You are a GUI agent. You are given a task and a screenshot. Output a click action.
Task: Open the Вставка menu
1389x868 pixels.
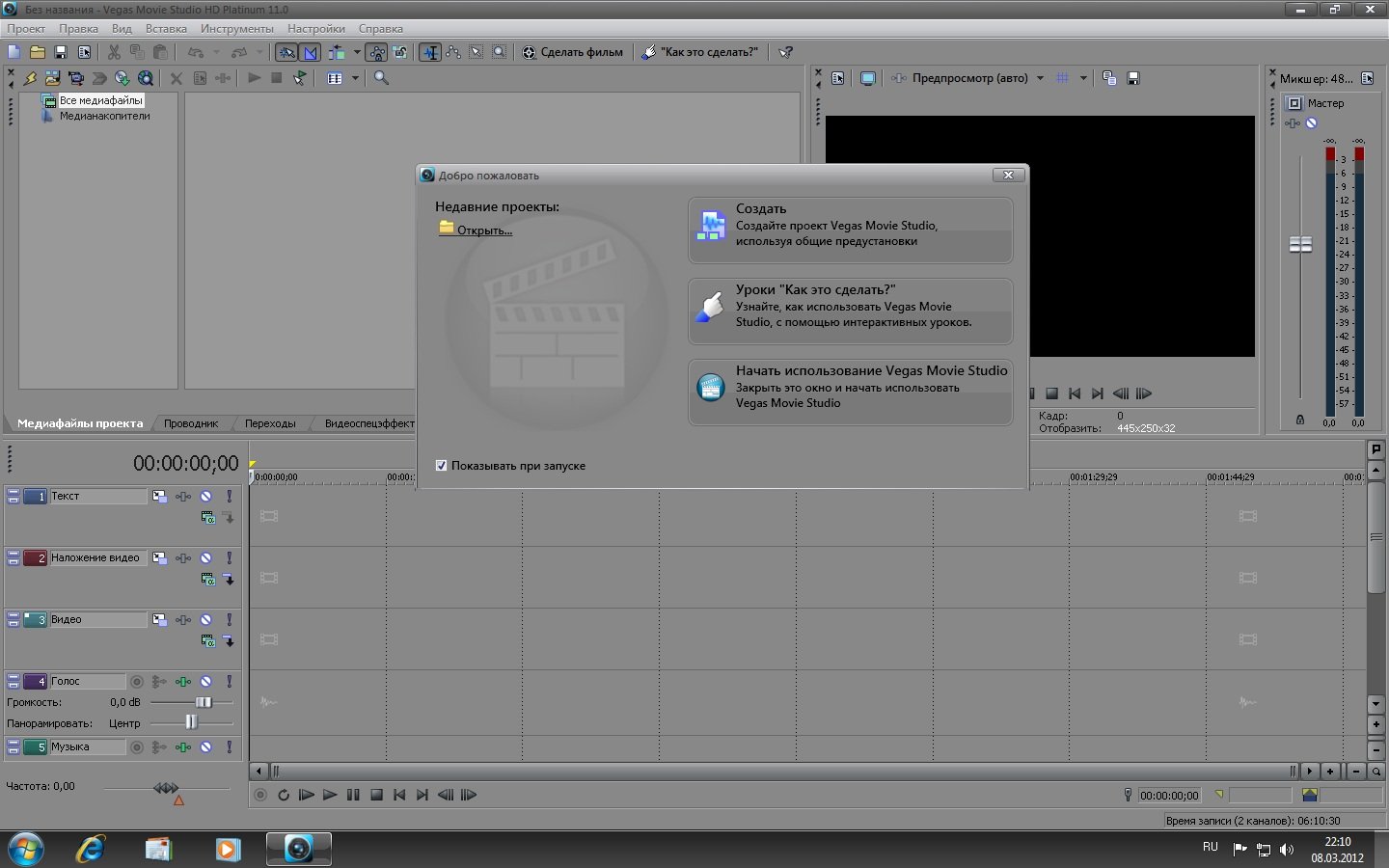click(x=166, y=29)
